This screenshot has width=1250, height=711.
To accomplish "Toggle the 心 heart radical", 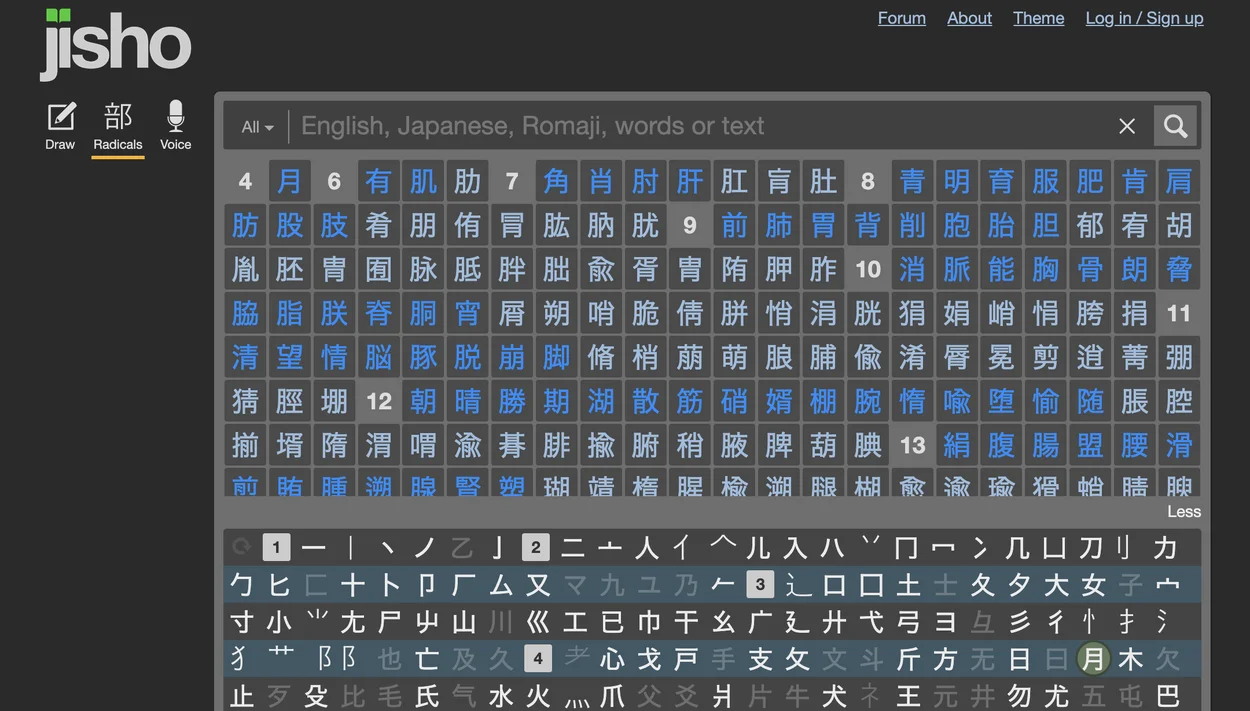I will (x=612, y=659).
